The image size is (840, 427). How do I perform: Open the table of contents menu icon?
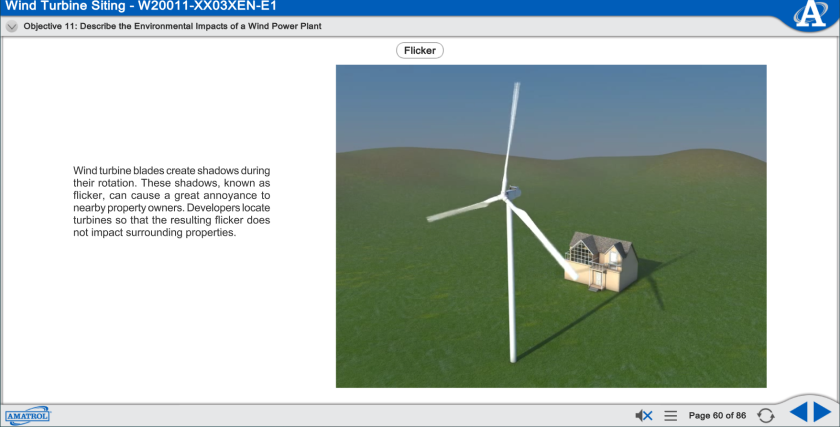[671, 415]
